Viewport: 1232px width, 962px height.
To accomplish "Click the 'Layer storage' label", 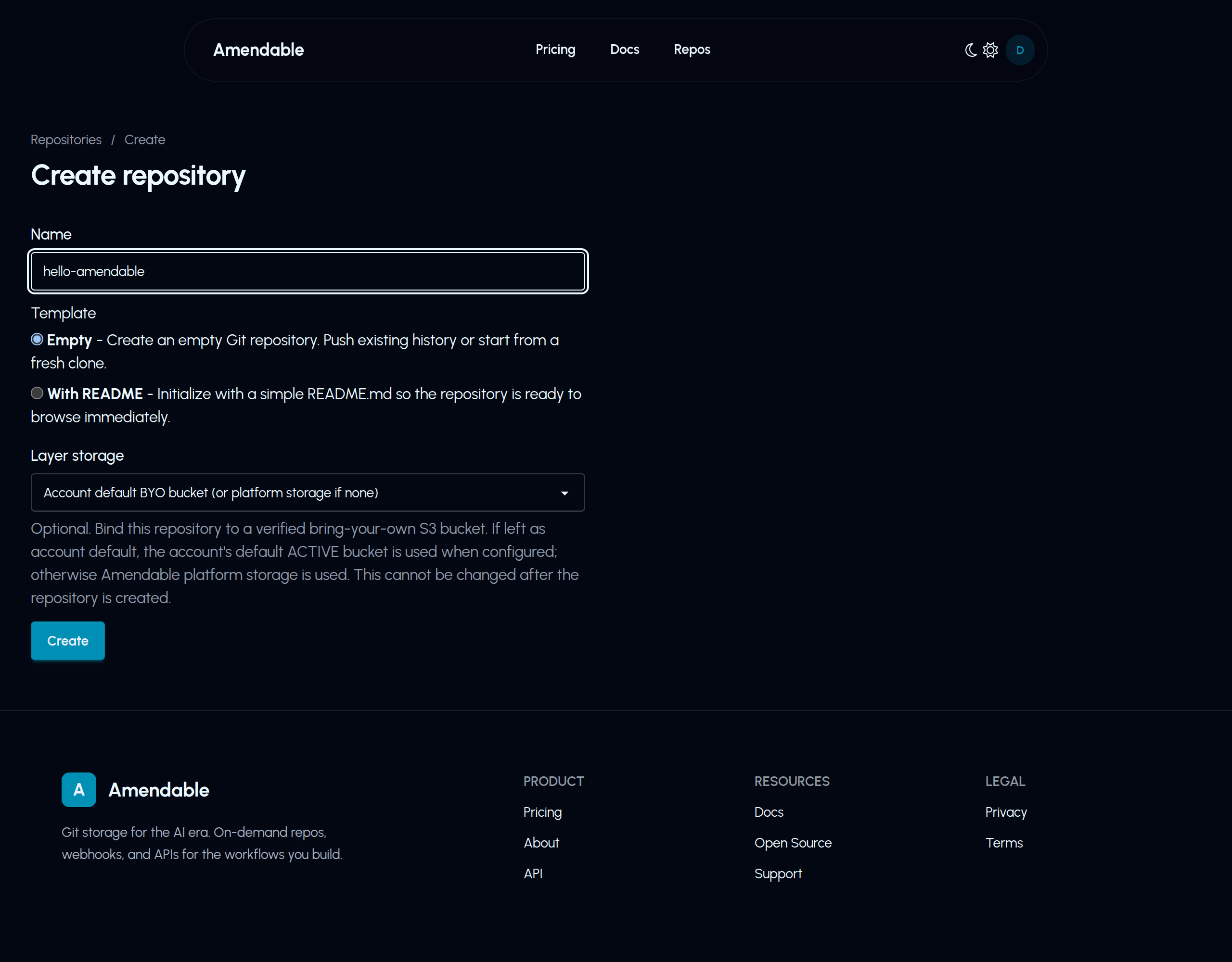I will click(x=77, y=456).
